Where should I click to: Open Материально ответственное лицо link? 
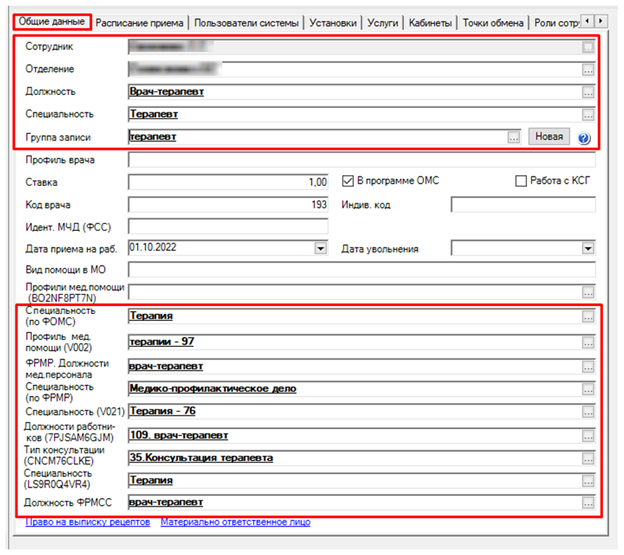coord(236,522)
